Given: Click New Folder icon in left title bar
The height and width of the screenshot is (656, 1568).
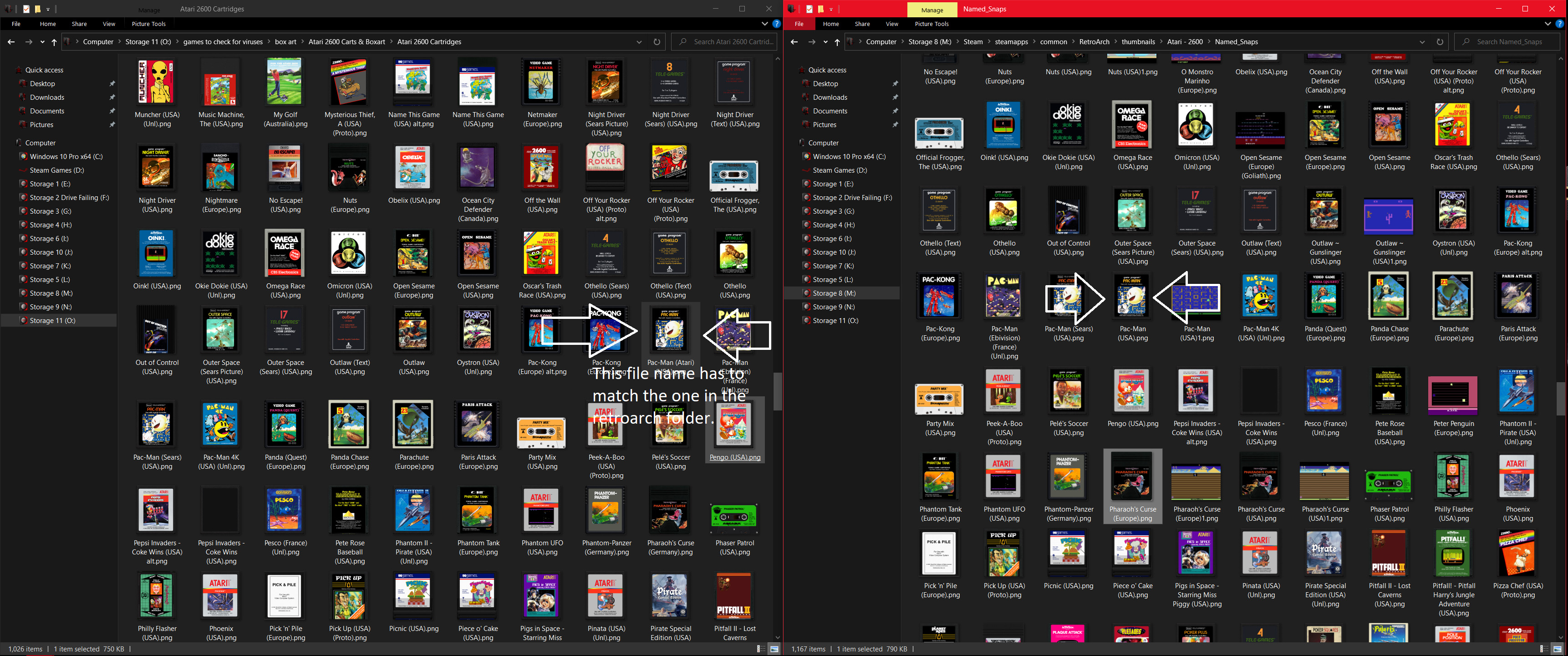Looking at the screenshot, I should pos(38,9).
